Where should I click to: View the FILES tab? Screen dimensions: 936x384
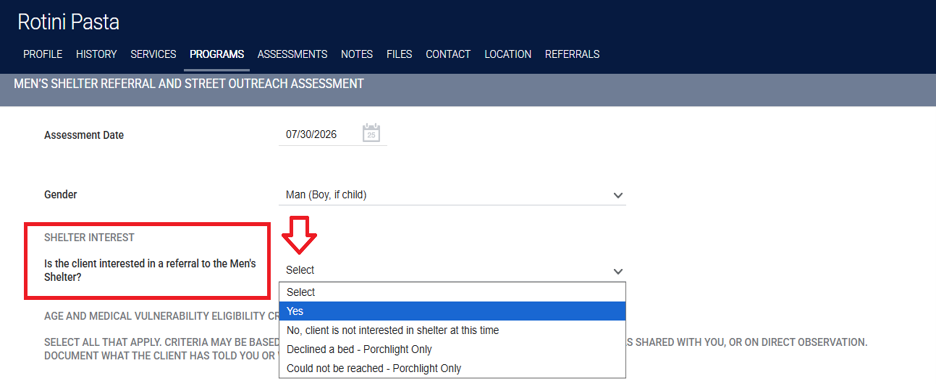click(399, 54)
